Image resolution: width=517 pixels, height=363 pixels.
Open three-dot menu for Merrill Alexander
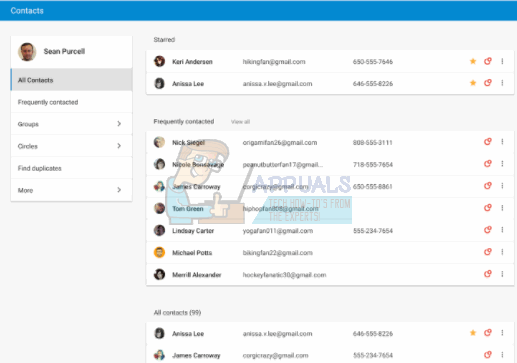coord(502,274)
